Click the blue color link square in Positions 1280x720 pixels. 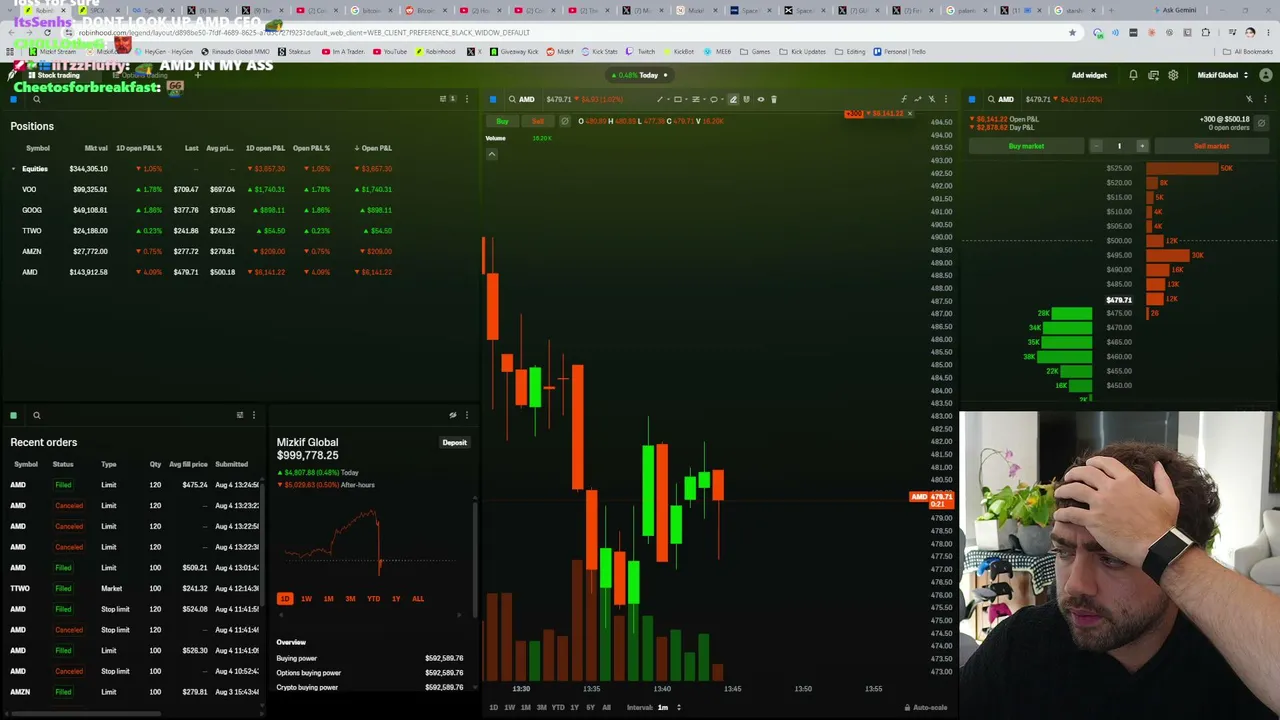pos(14,99)
